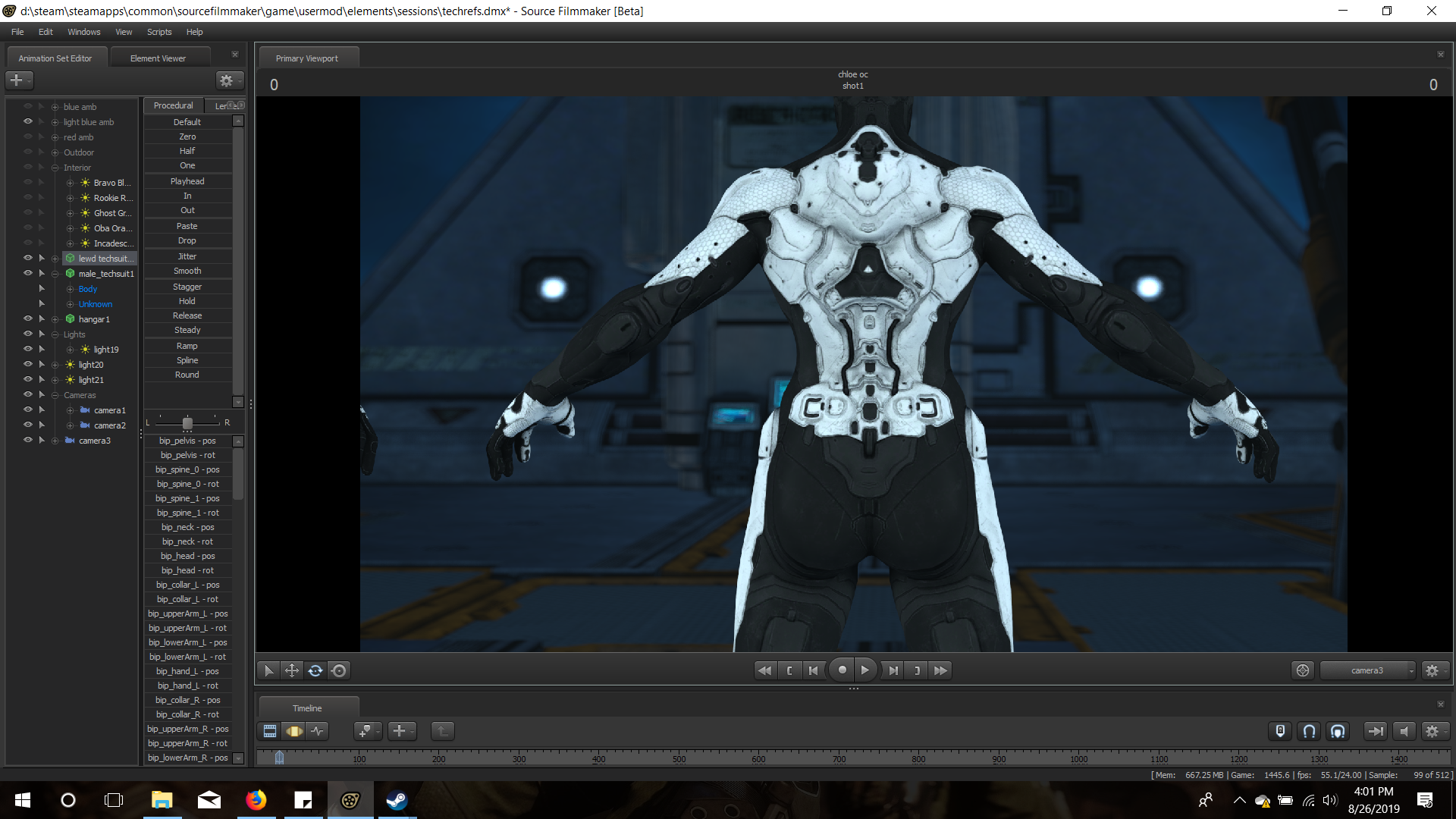Toggle visibility of light20
The image size is (1456, 819).
[28, 365]
